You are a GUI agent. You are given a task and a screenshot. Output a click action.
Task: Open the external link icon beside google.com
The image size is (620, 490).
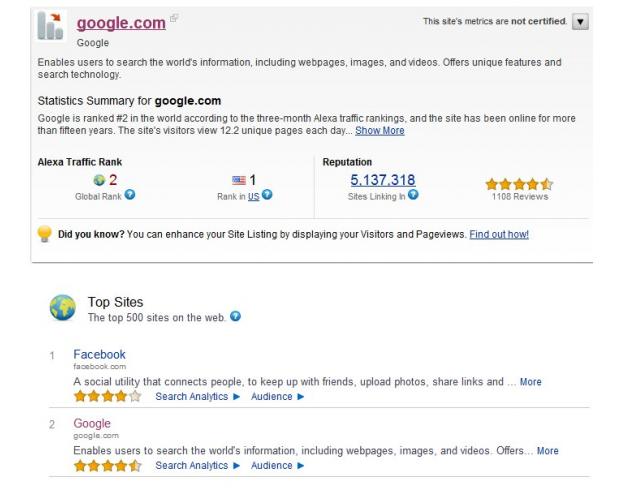[174, 18]
